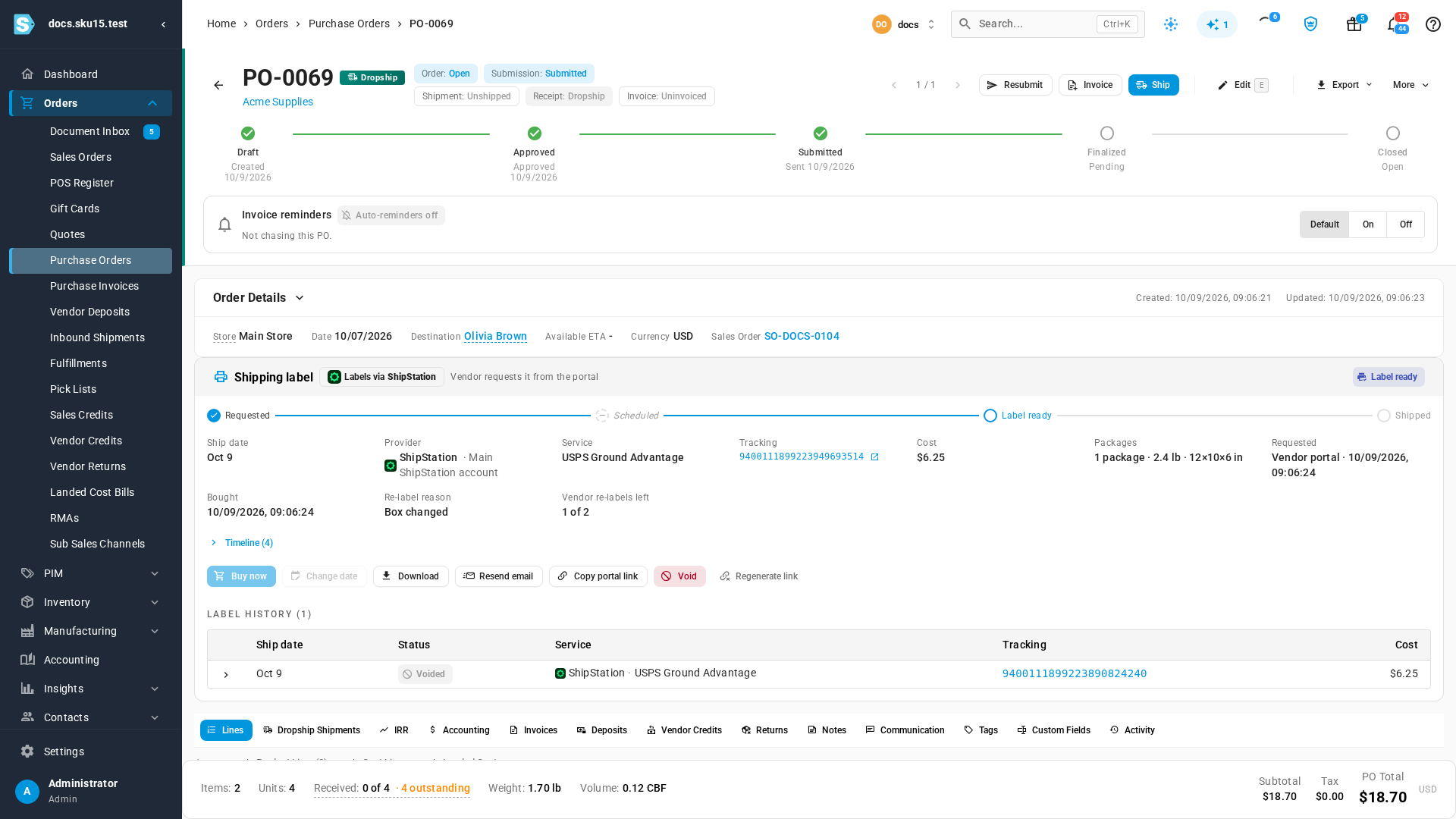This screenshot has width=1456, height=819.
Task: Open the Export dropdown
Action: (x=1344, y=86)
